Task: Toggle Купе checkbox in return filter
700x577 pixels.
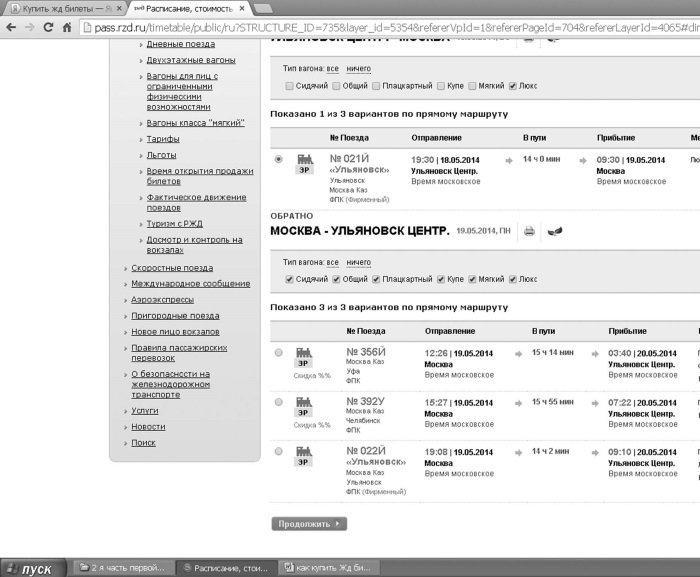Action: tap(441, 279)
